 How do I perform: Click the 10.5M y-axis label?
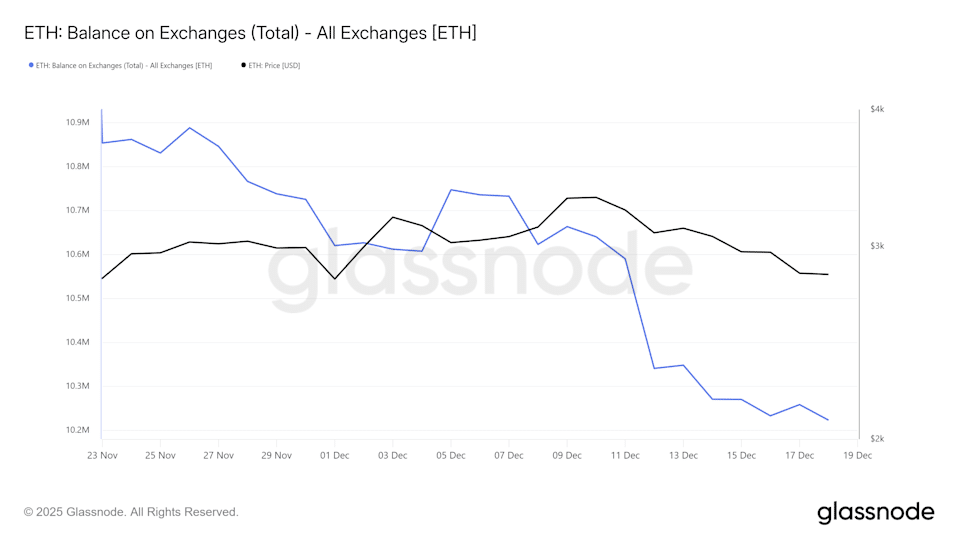(x=77, y=298)
